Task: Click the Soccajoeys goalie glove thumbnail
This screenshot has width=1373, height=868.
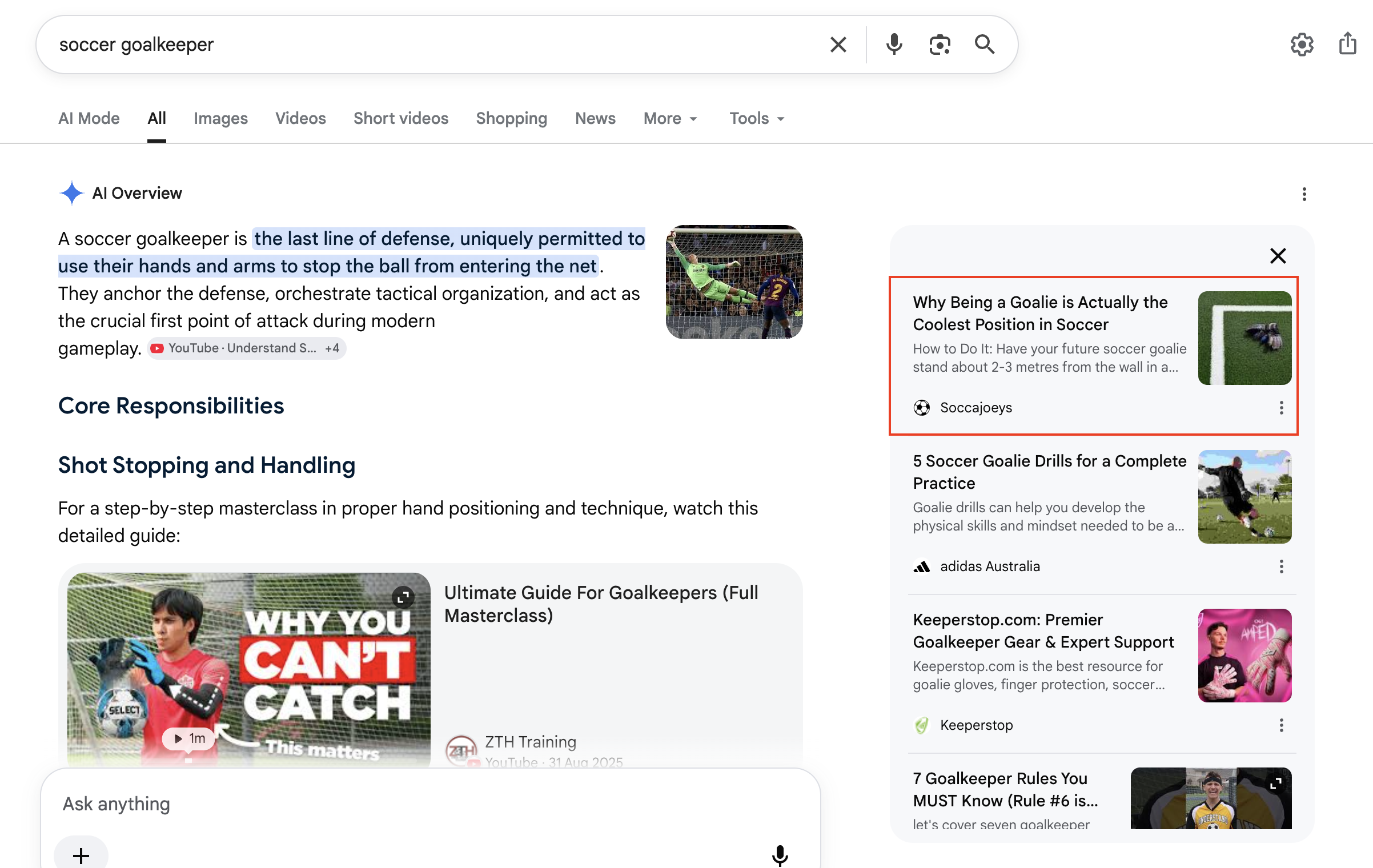Action: click(x=1244, y=338)
